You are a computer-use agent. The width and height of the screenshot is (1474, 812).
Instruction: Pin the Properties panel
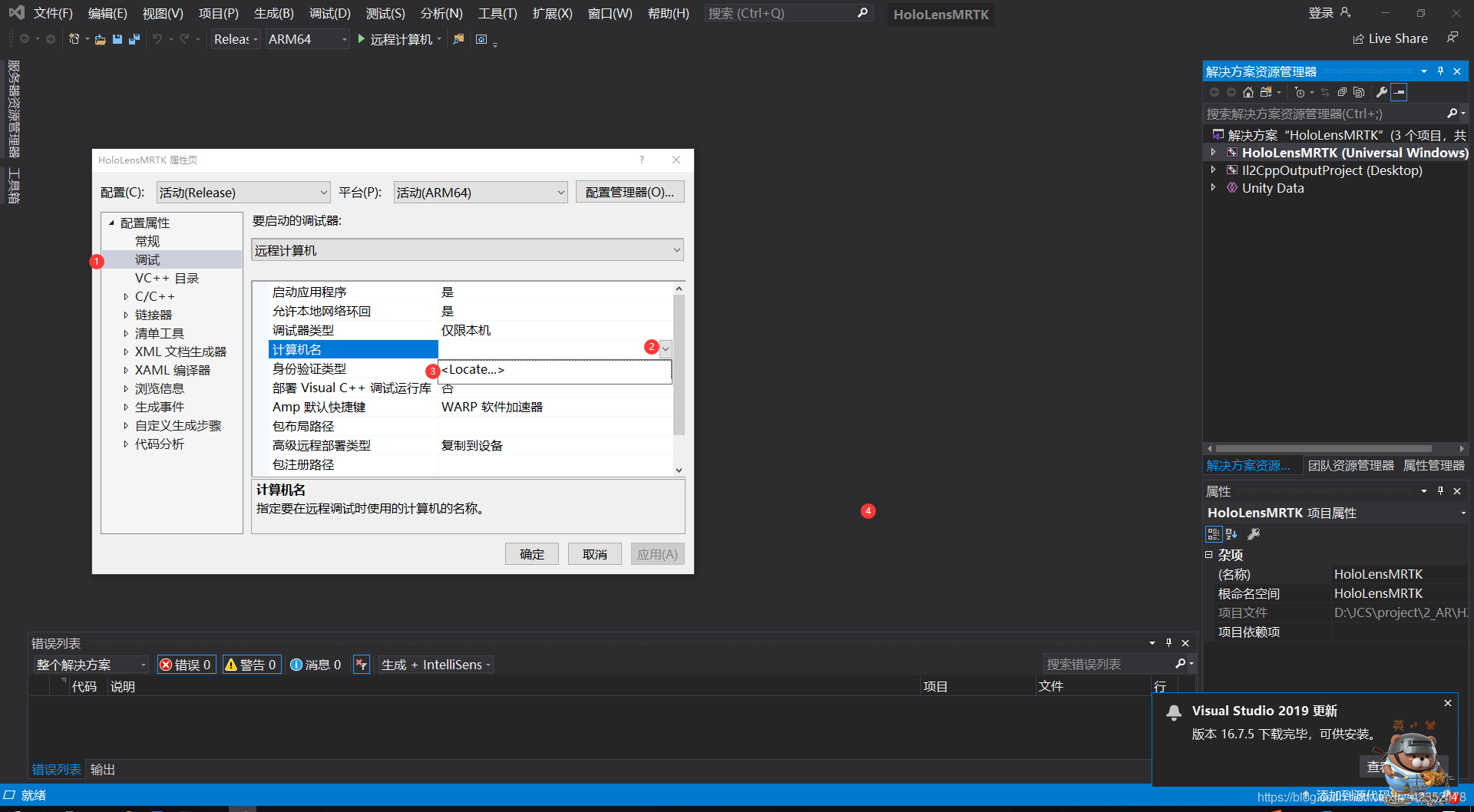click(1440, 491)
